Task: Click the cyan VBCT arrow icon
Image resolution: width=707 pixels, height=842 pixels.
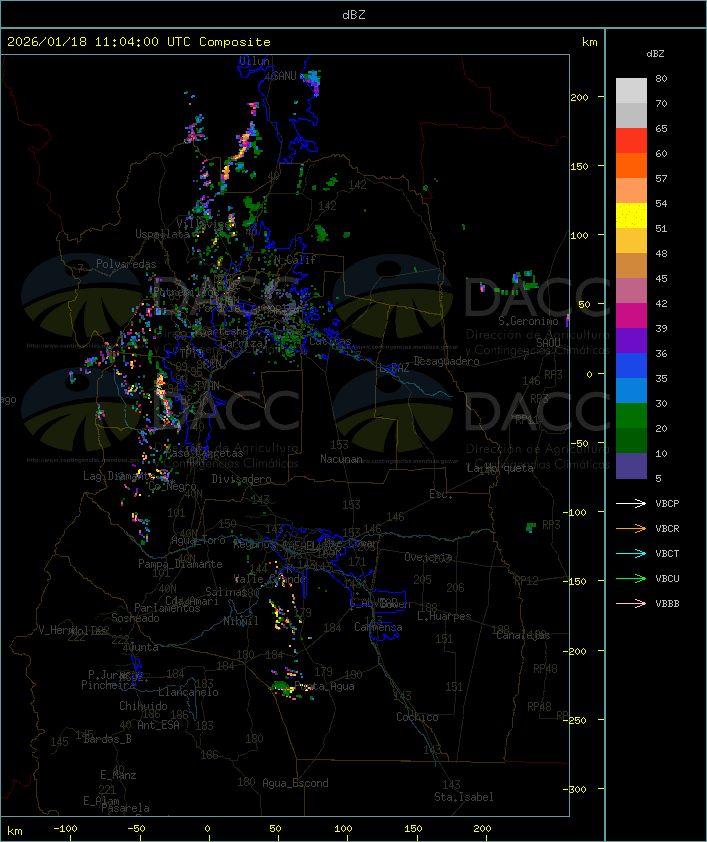Action: pos(631,554)
